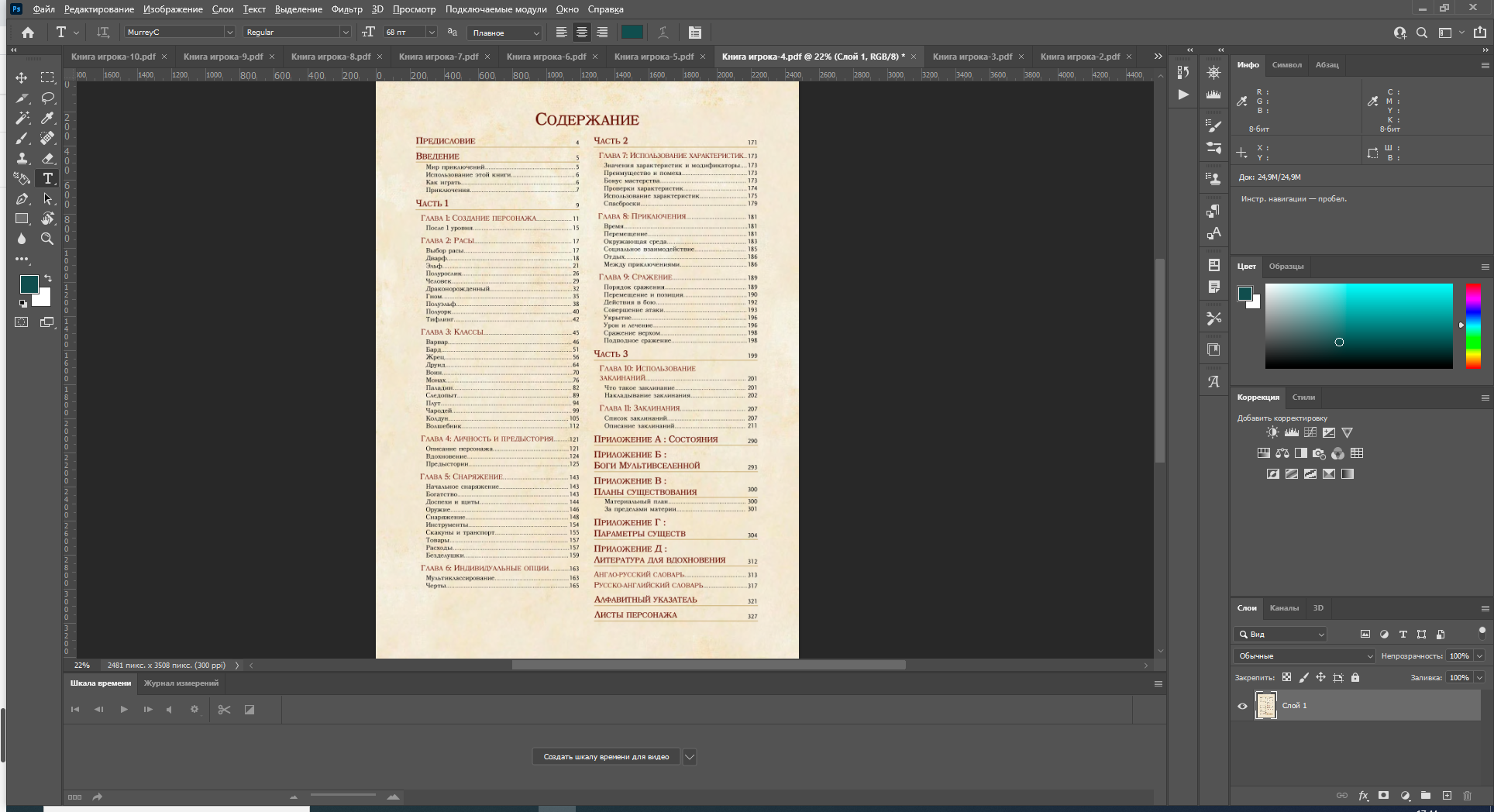Center the text alignment
Viewport: 1494px width, 812px height.
pos(581,33)
